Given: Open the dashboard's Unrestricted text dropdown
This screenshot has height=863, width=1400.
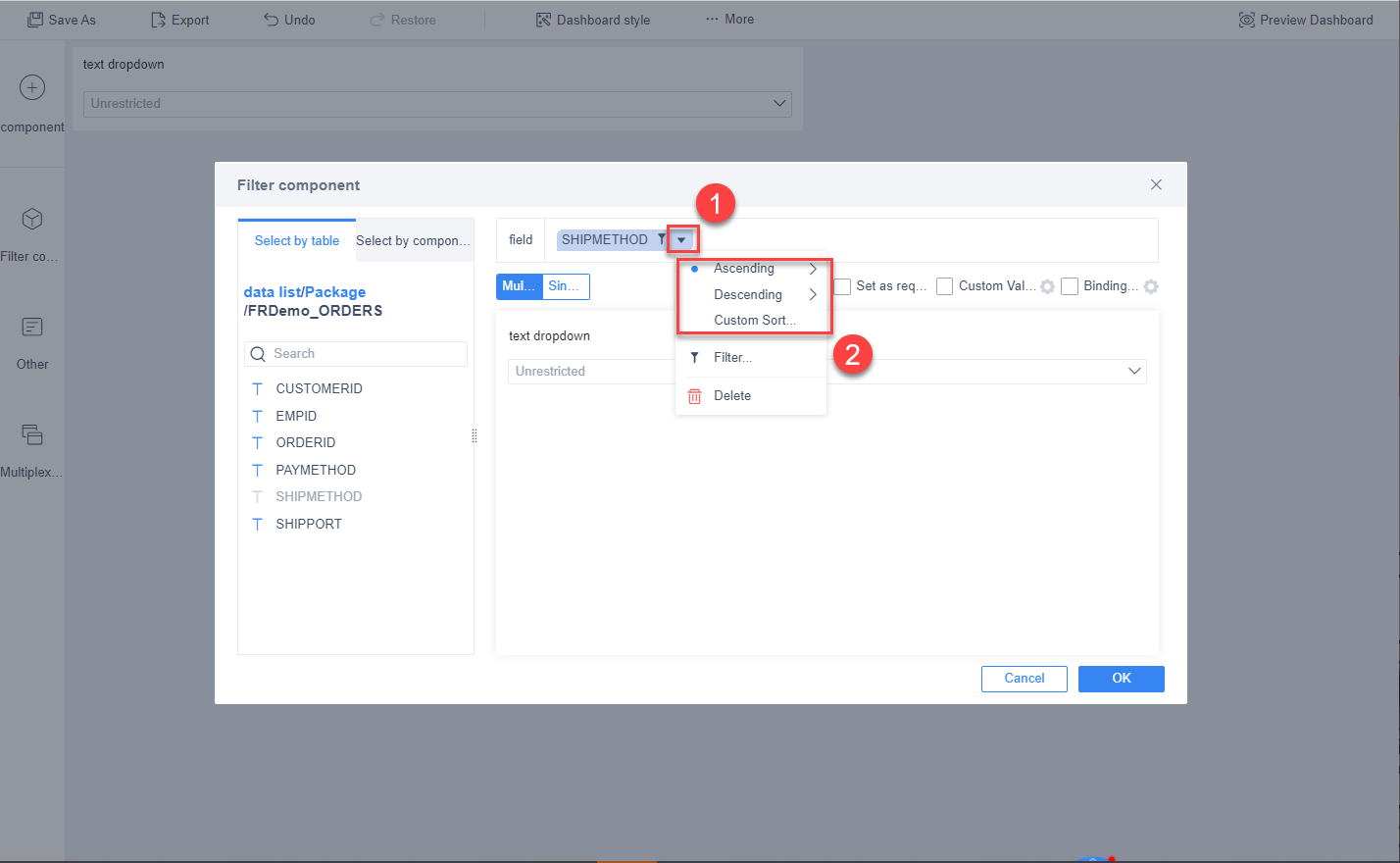Looking at the screenshot, I should [437, 103].
